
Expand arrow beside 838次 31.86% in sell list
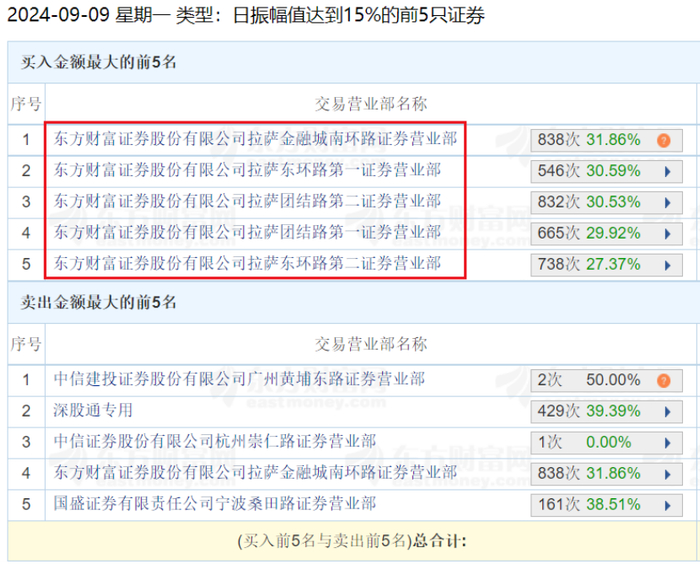[x=668, y=474]
